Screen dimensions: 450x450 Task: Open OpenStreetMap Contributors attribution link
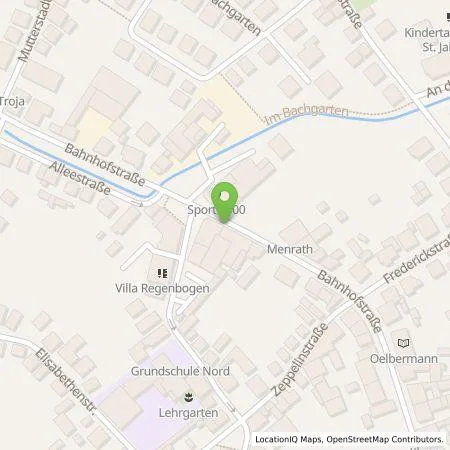click(385, 439)
